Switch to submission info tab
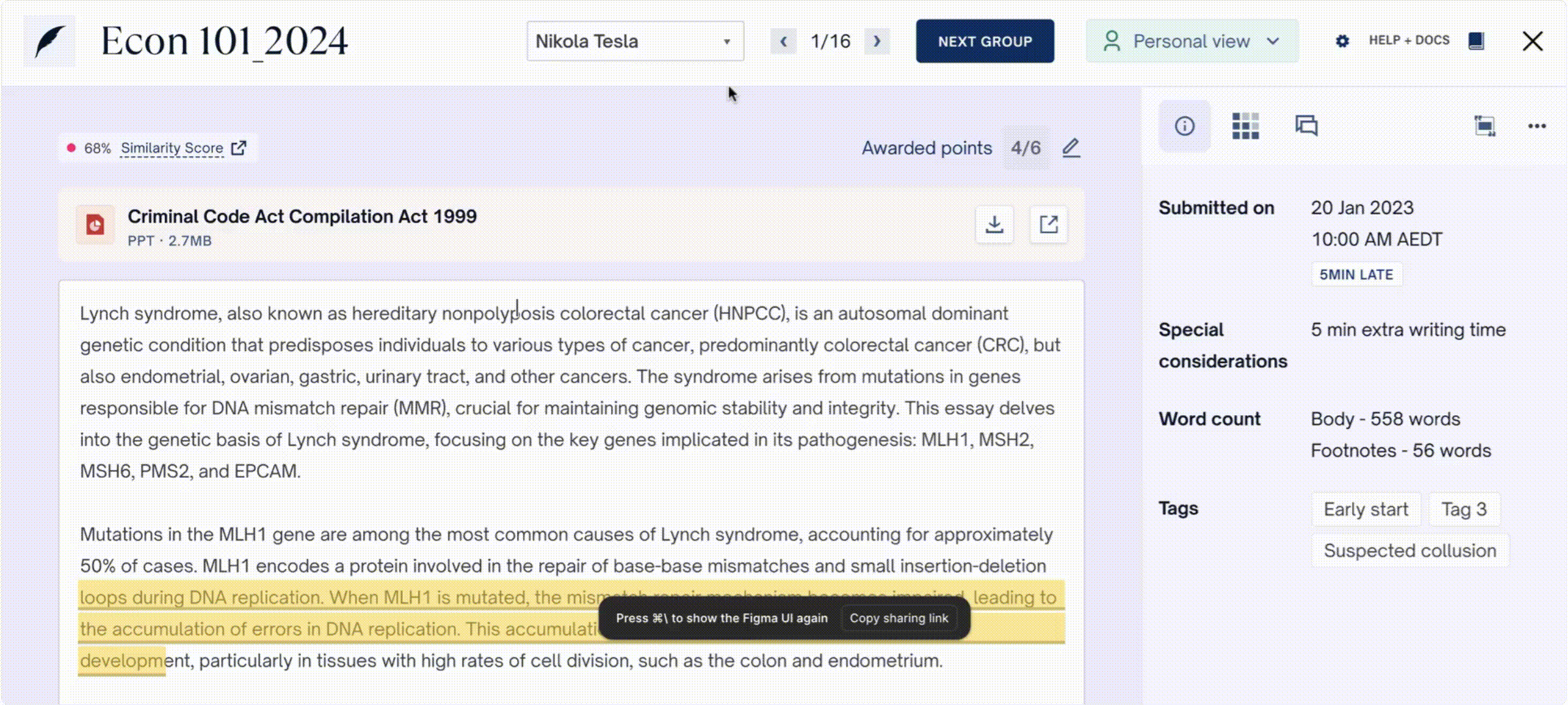The image size is (1568, 705). [x=1184, y=126]
